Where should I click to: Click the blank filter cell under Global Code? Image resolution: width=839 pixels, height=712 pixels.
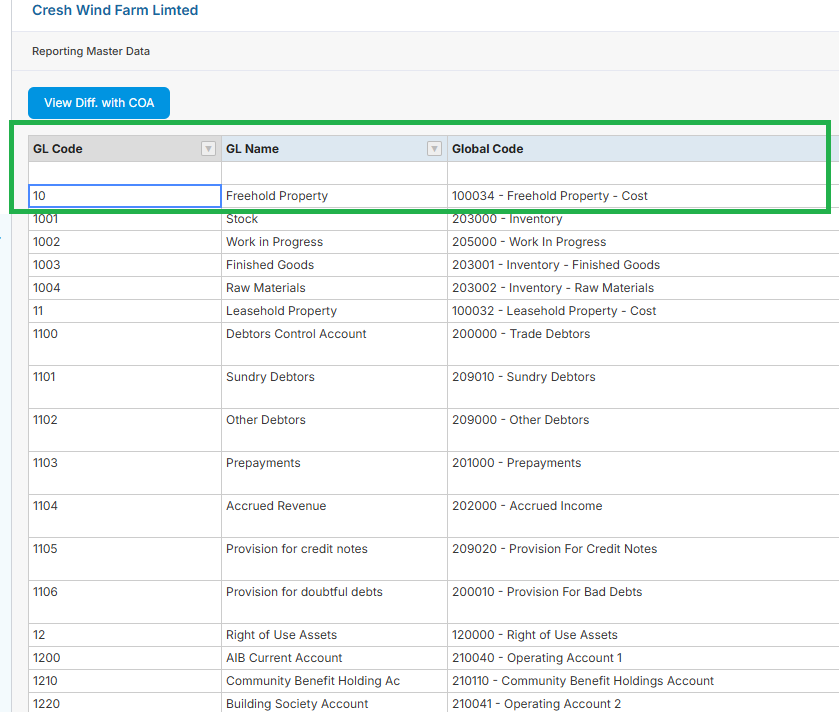click(643, 173)
